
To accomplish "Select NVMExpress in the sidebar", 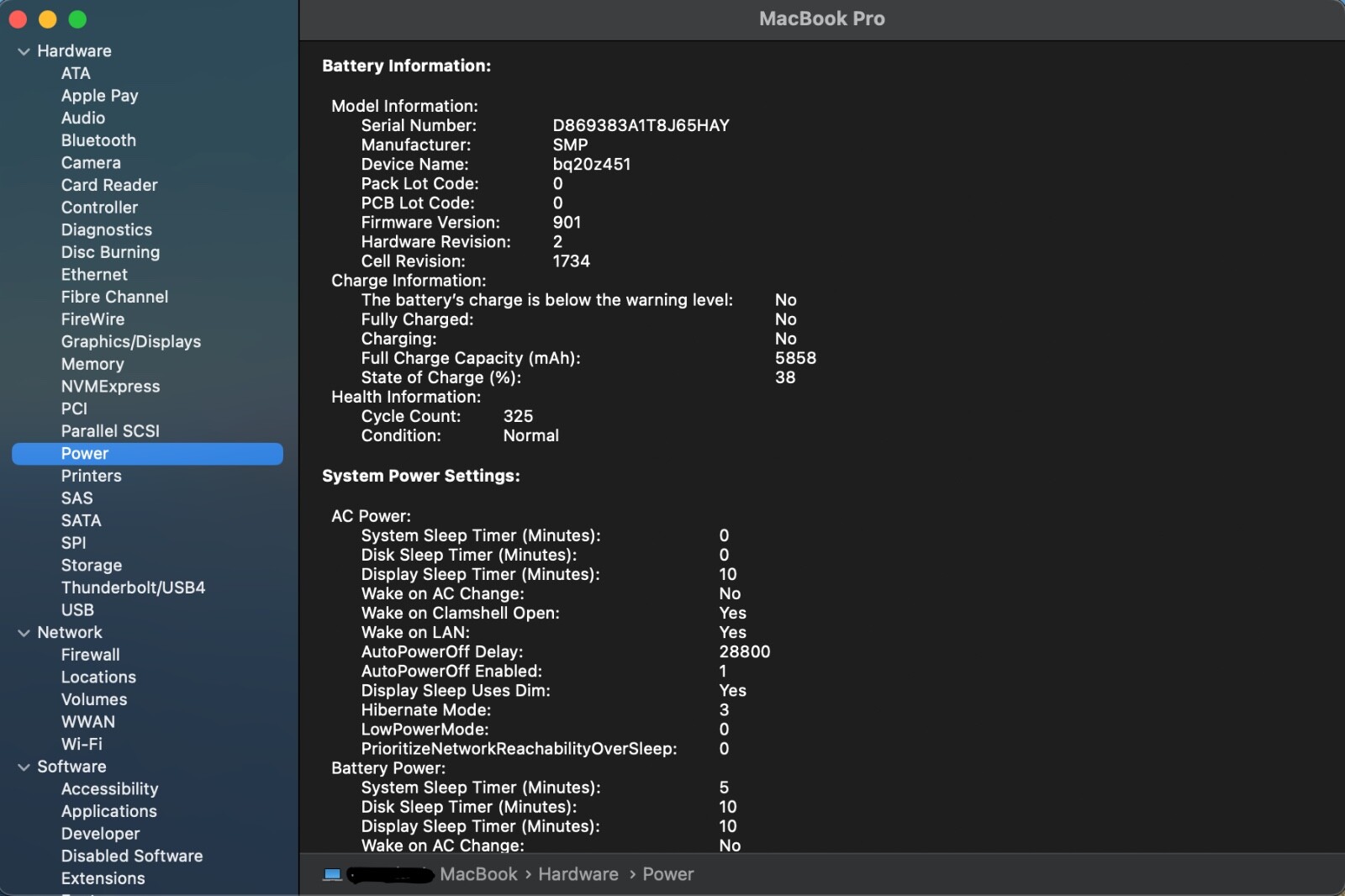I will (110, 387).
